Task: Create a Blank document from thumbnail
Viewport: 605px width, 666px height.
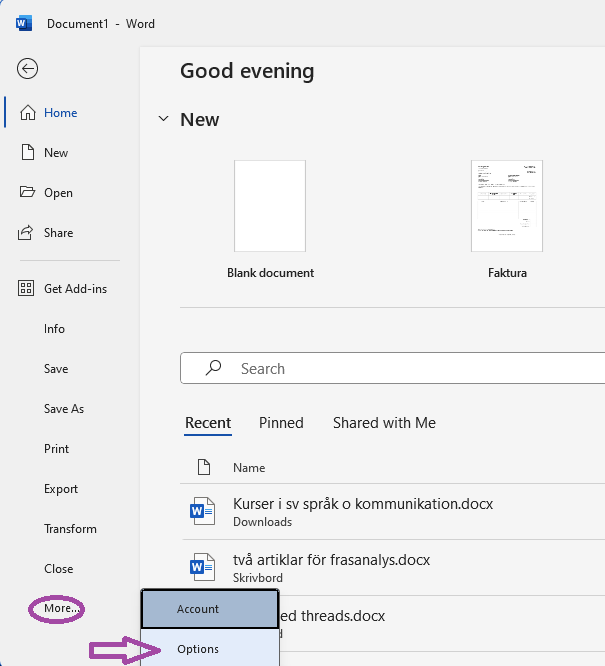Action: pos(270,206)
